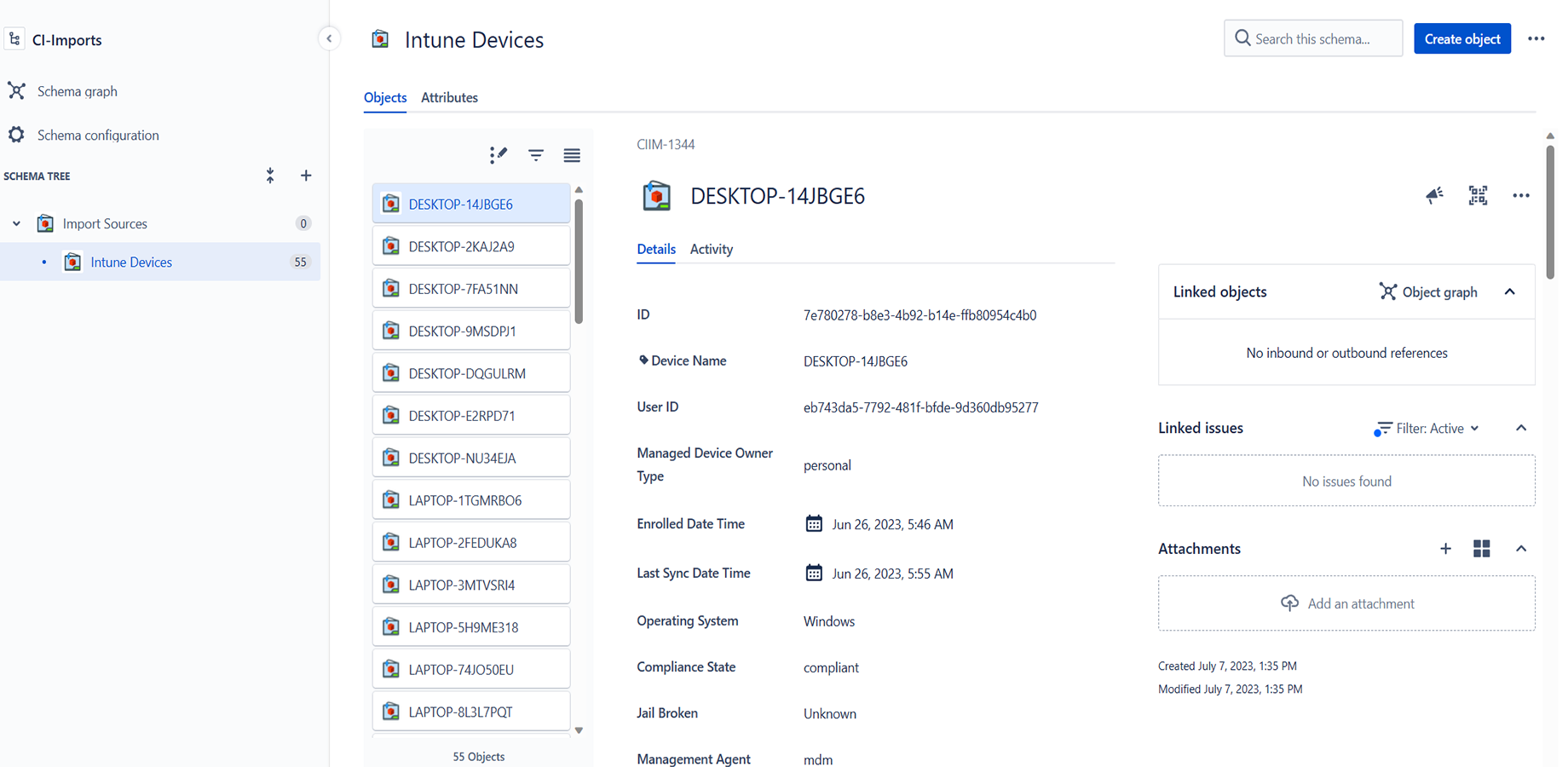This screenshot has width=1568, height=767.
Task: Select object DESKTOP-7FA51NN
Action: point(471,289)
